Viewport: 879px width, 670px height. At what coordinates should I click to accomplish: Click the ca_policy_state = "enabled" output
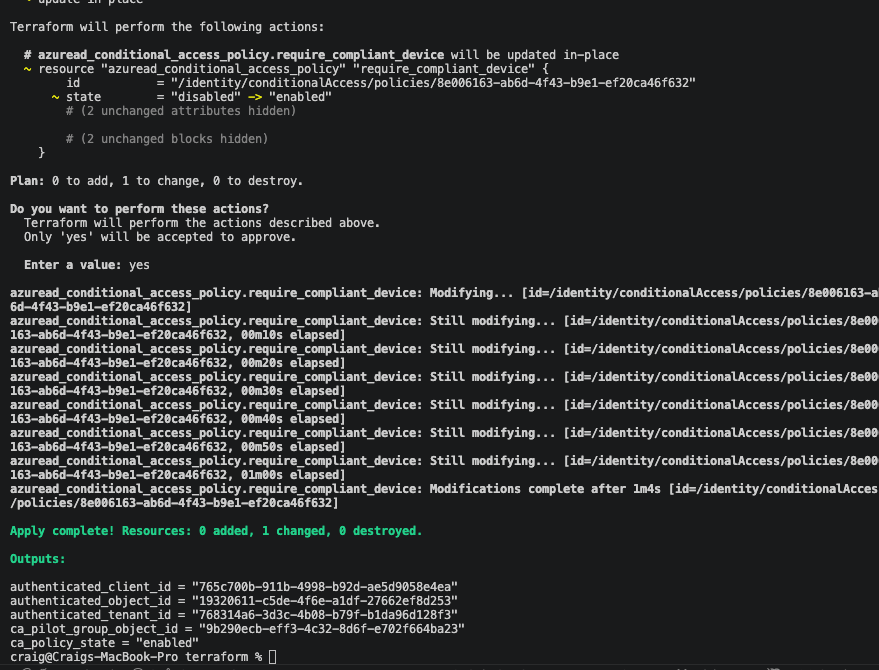tap(104, 643)
